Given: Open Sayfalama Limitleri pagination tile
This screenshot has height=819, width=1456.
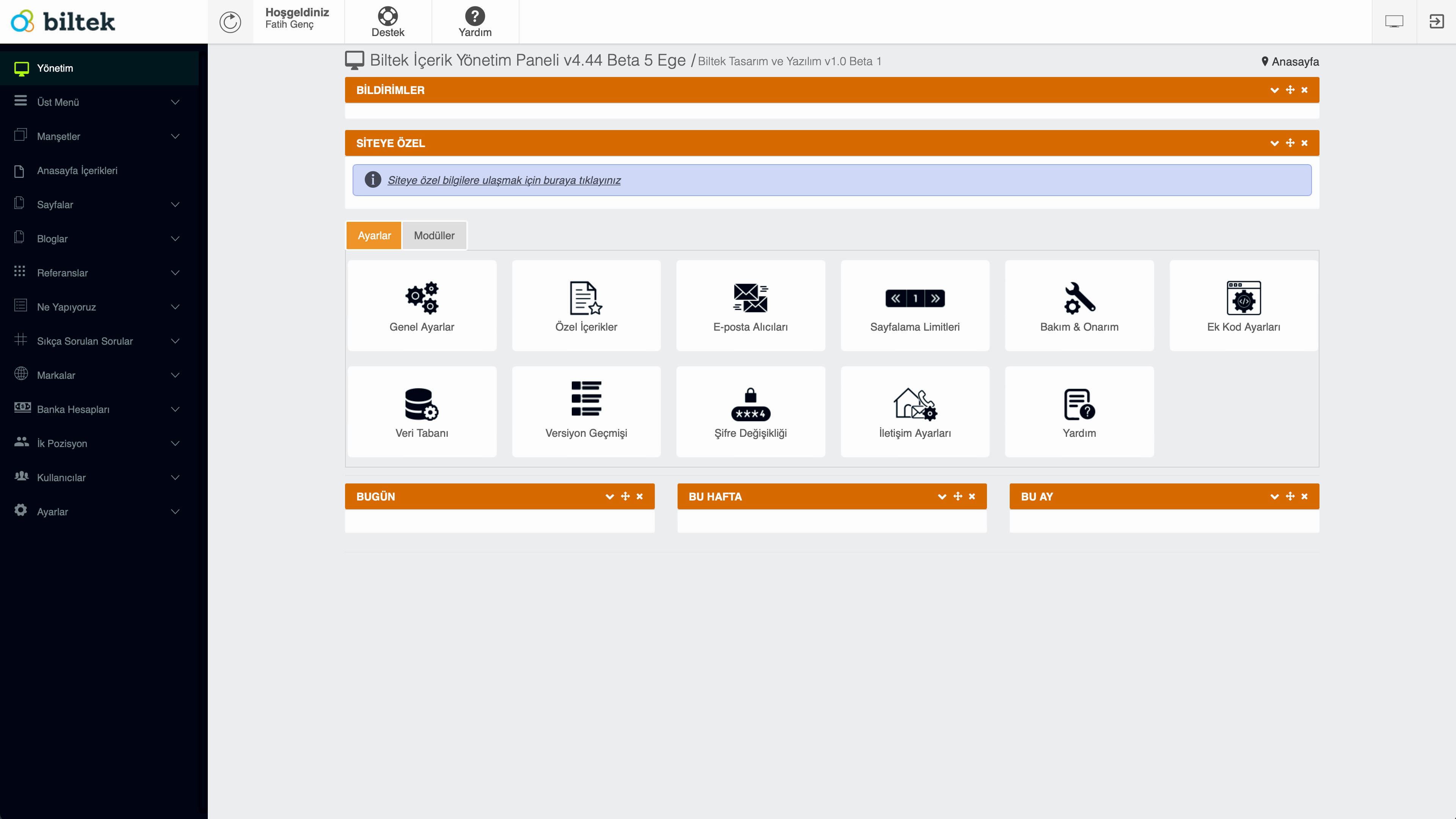Looking at the screenshot, I should 915,305.
